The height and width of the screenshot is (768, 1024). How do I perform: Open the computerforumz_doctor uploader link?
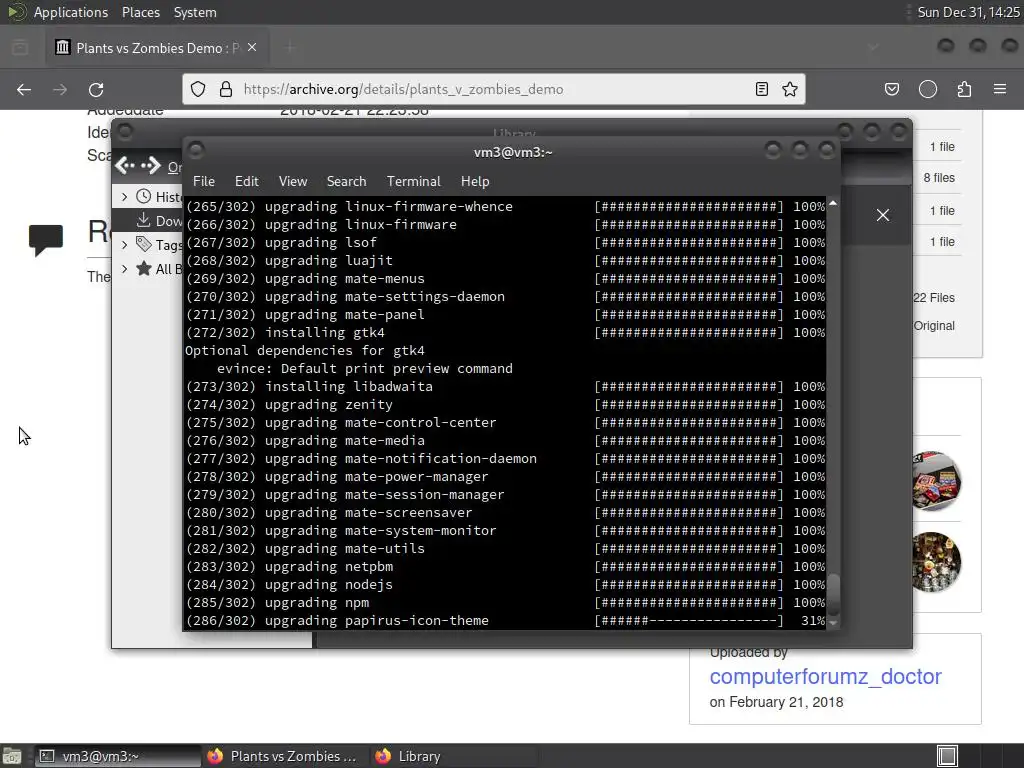click(x=825, y=677)
